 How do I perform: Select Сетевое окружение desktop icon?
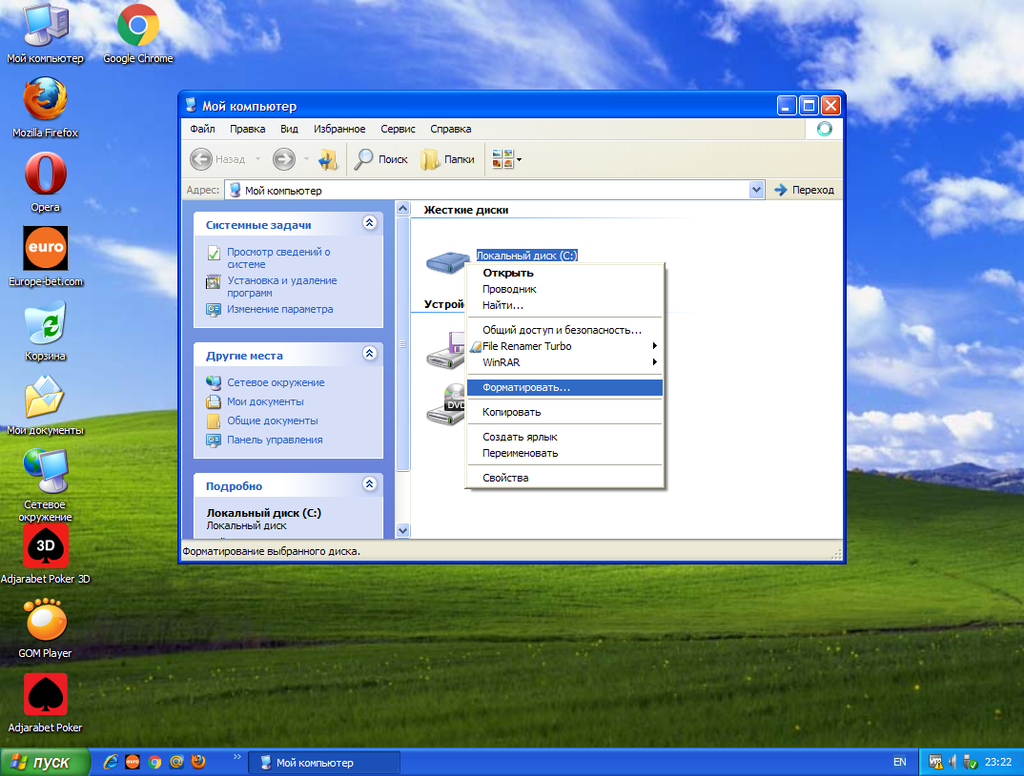[45, 486]
